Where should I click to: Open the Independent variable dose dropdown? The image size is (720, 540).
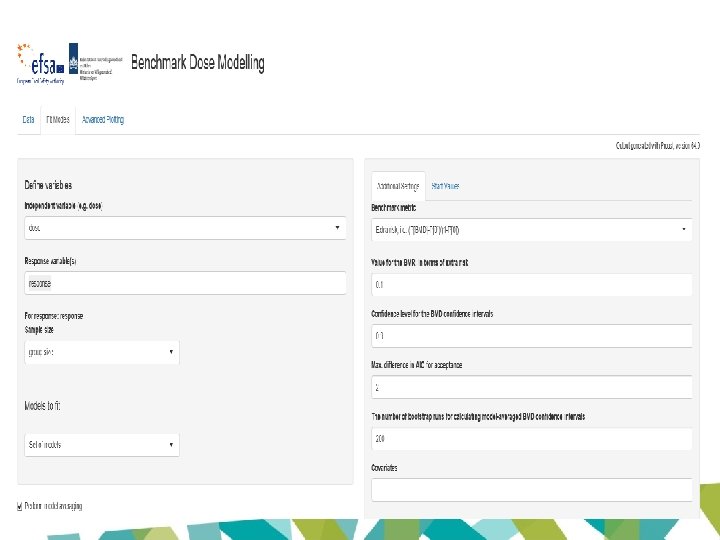(186, 228)
